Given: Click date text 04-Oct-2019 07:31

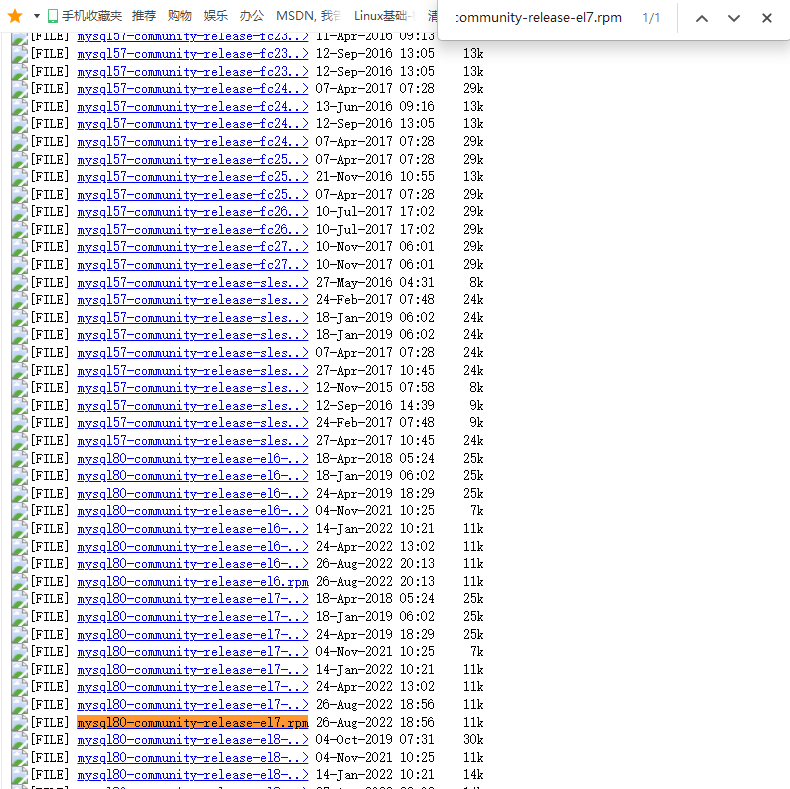Looking at the screenshot, I should [375, 740].
